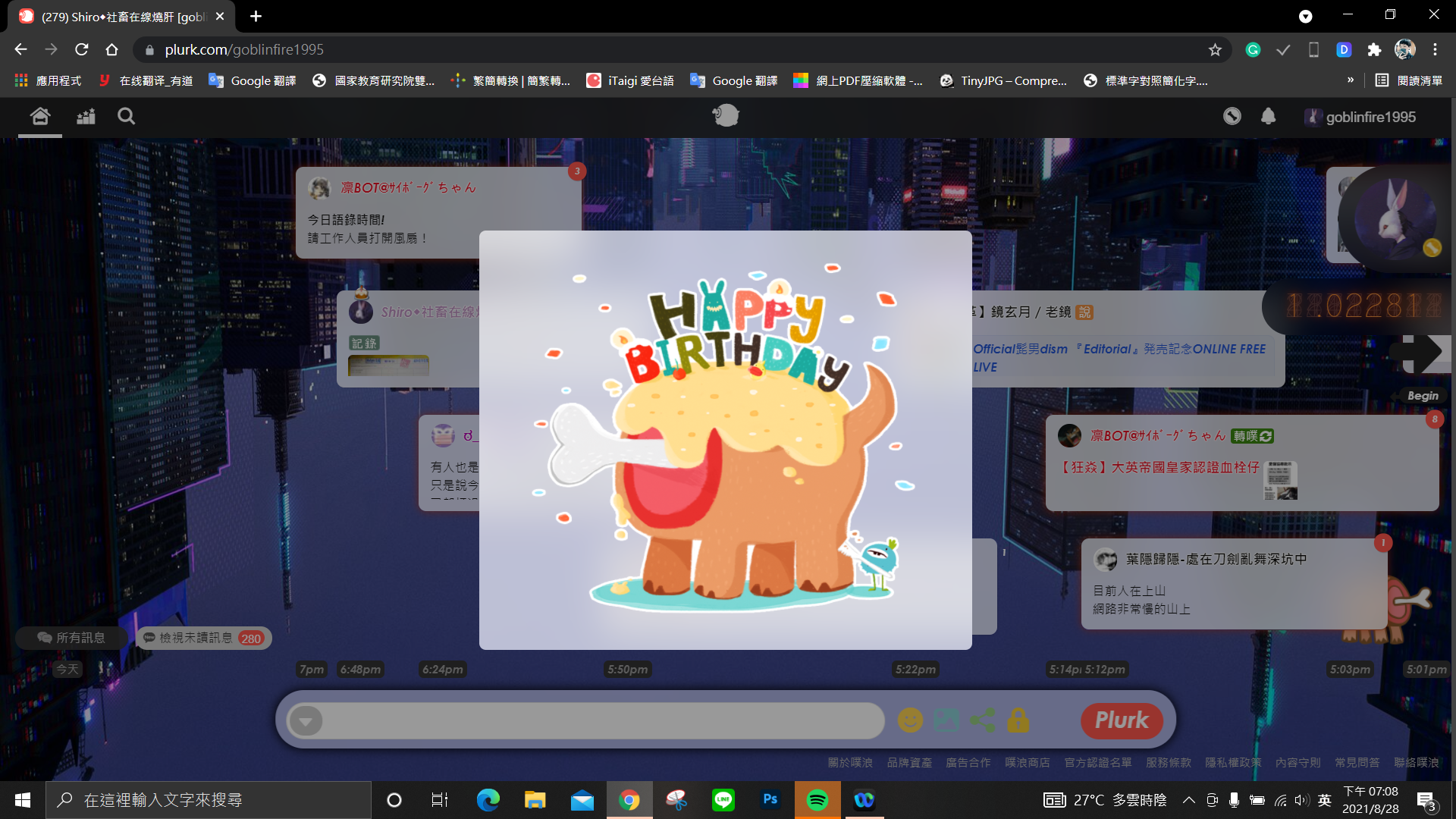1456x819 pixels.
Task: Open Microsoft Edge from the taskbar
Action: [x=488, y=800]
